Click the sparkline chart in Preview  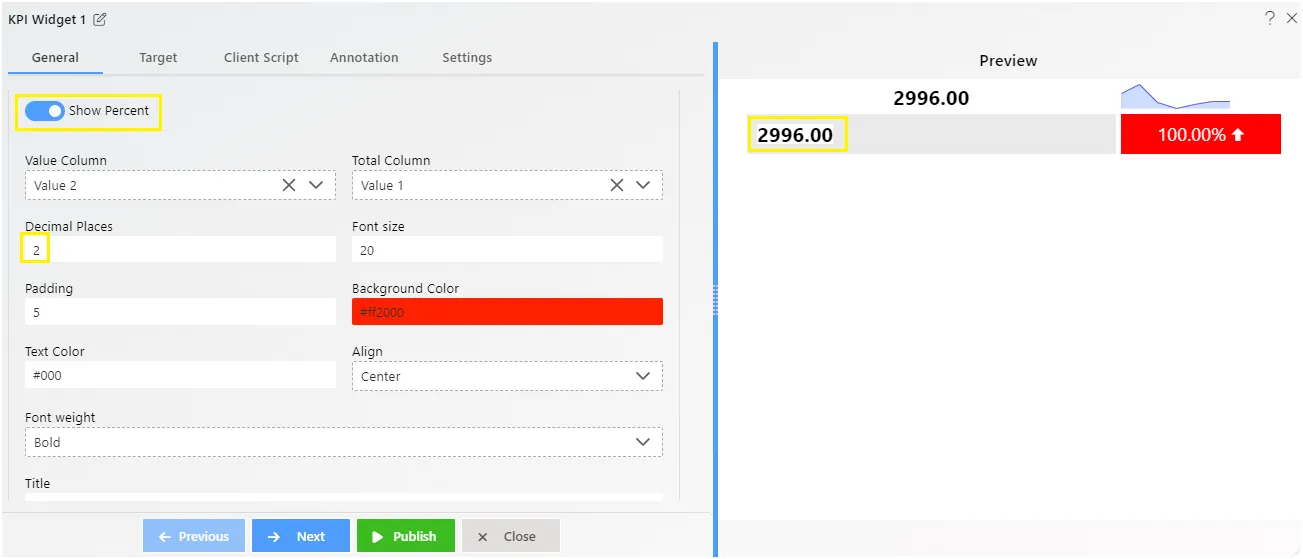click(x=1175, y=97)
